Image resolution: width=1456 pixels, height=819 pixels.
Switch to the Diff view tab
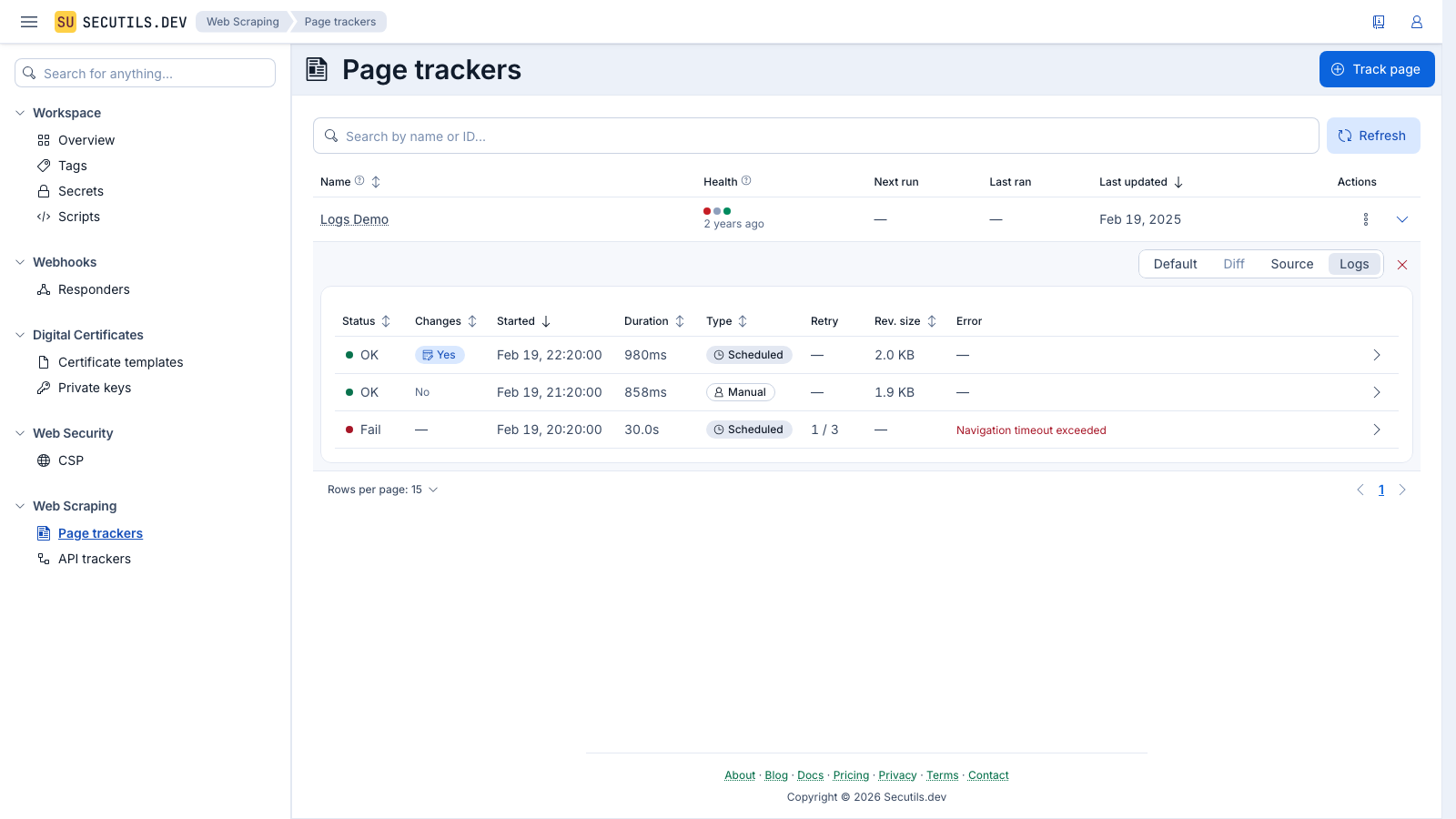(1234, 264)
